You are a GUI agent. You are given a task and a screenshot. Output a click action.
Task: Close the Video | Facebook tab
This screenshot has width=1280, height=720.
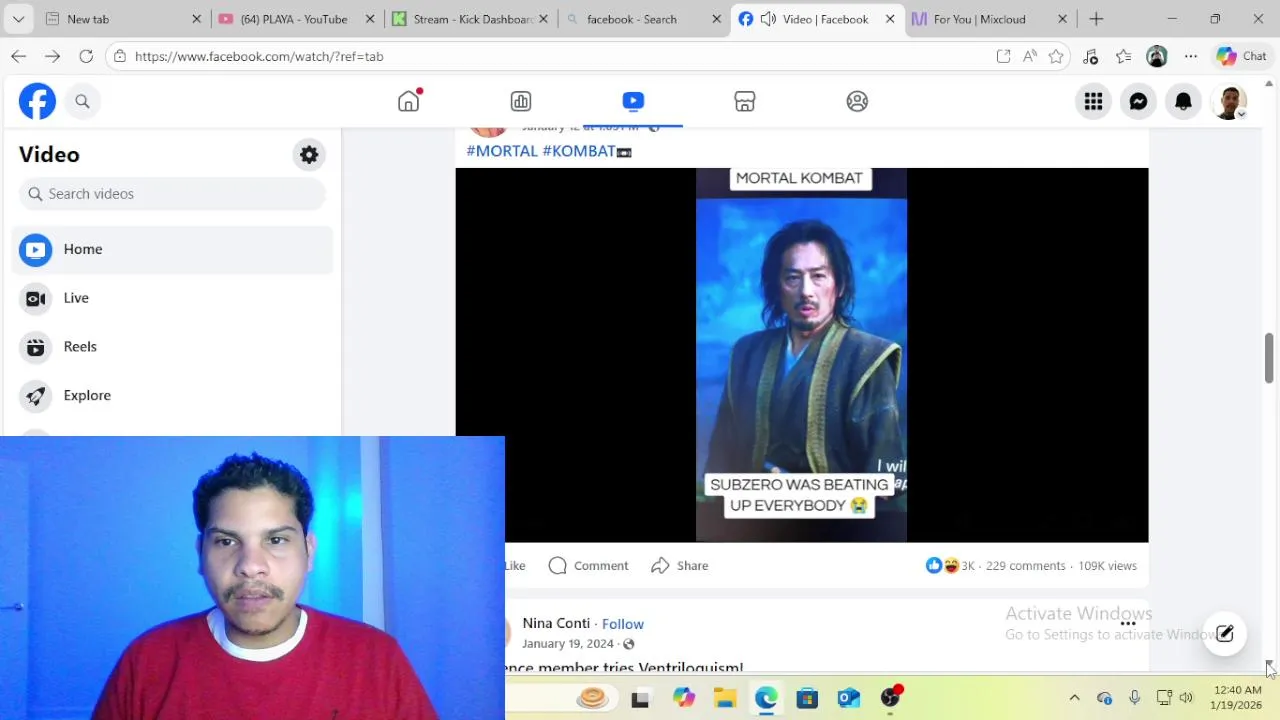point(889,19)
